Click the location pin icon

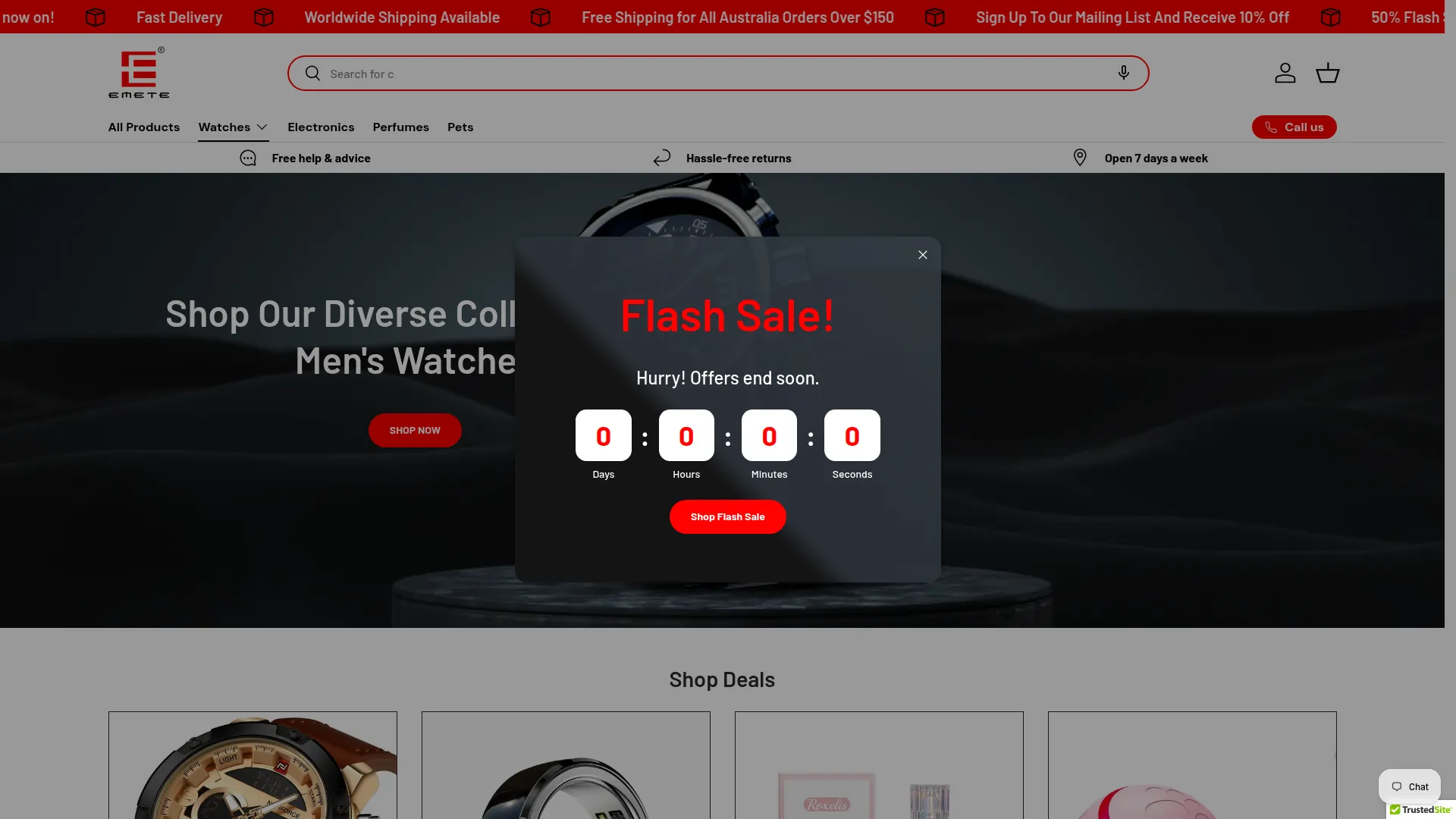pos(1080,158)
